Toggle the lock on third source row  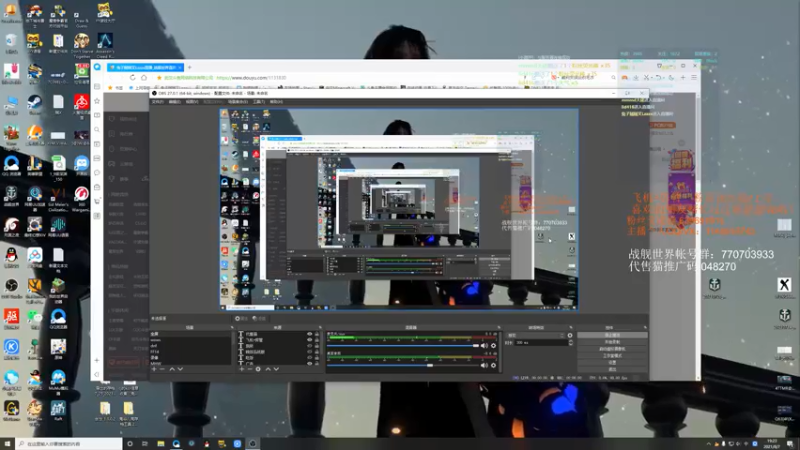(x=317, y=346)
